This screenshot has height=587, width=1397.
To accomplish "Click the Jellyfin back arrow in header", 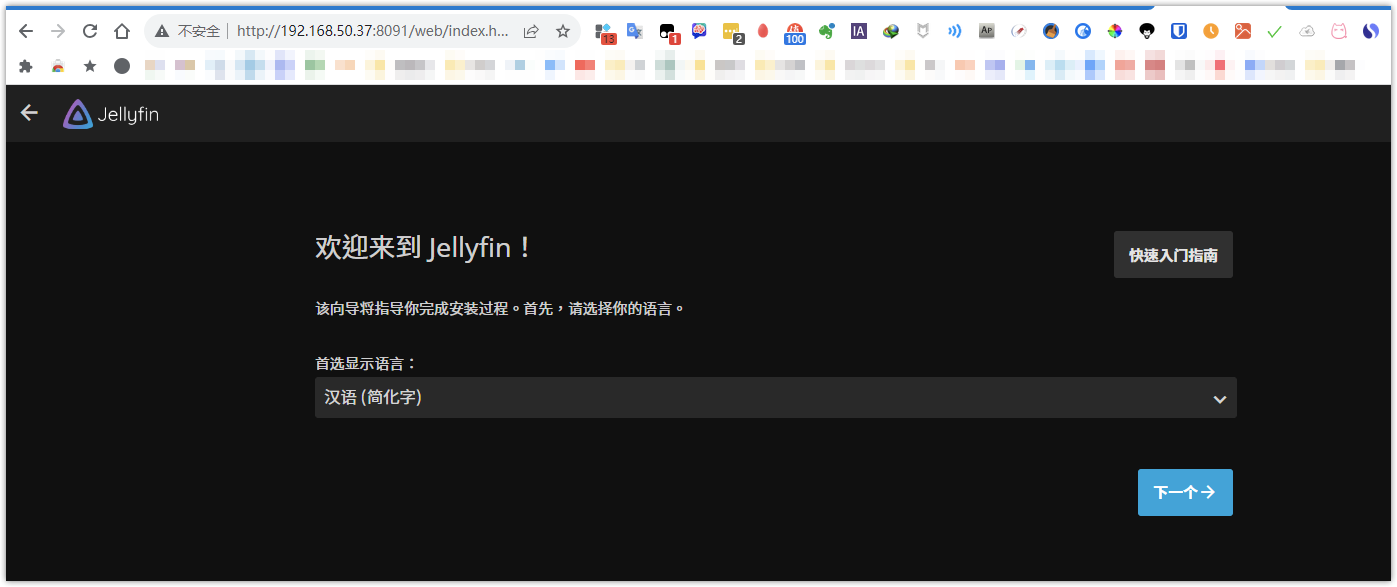I will tap(29, 113).
